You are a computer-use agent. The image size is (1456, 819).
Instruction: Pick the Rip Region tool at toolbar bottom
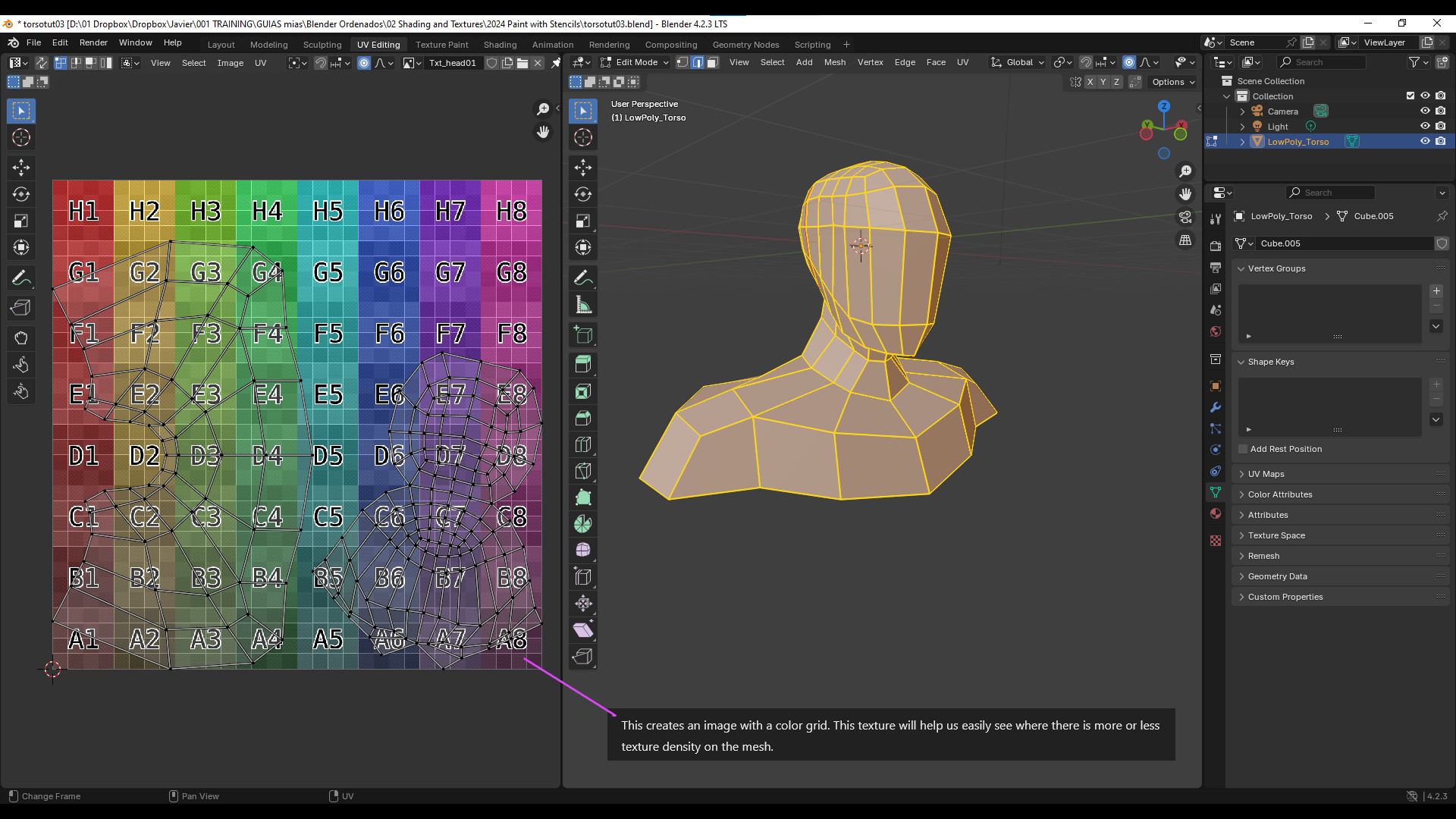(583, 657)
